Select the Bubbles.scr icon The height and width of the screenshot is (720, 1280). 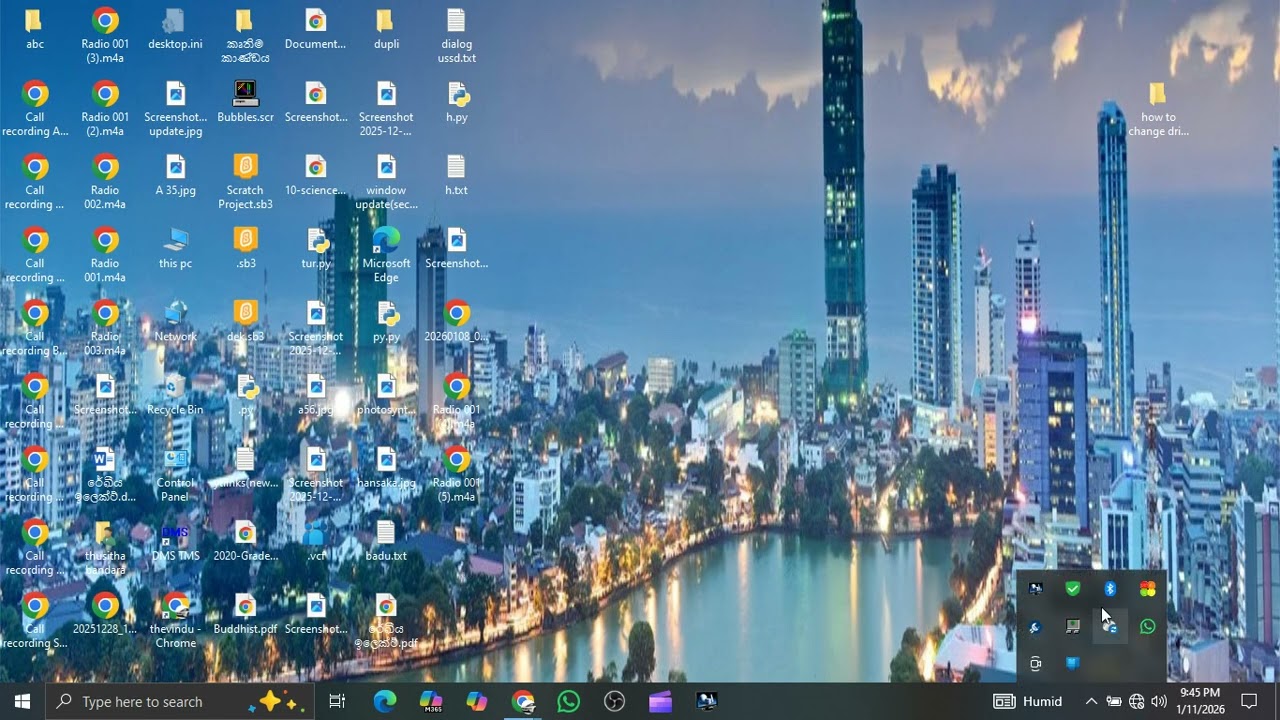[x=245, y=102]
